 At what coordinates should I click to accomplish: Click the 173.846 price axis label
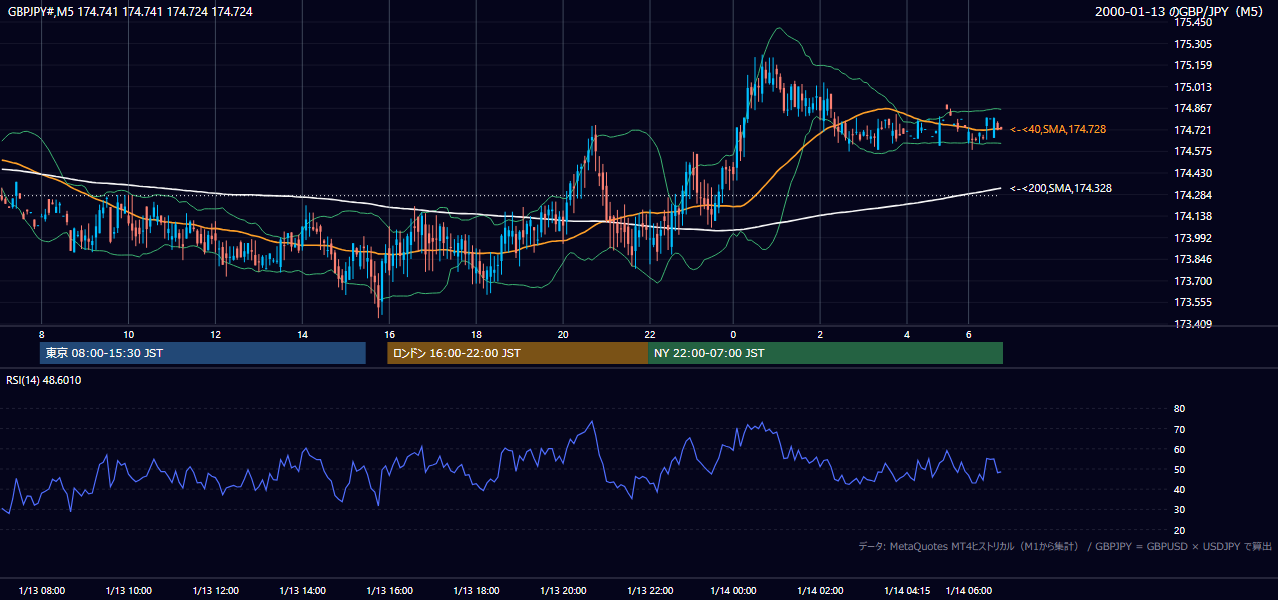[x=1192, y=259]
